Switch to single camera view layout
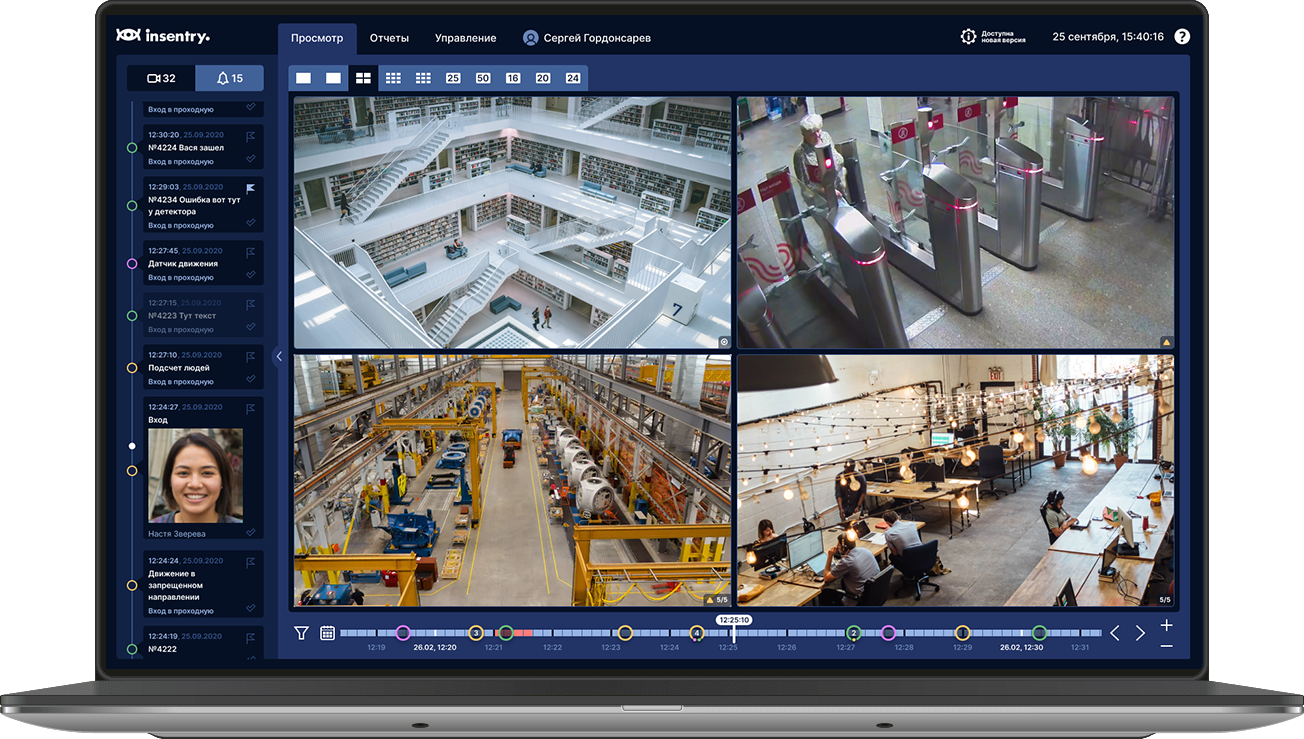 coord(303,77)
